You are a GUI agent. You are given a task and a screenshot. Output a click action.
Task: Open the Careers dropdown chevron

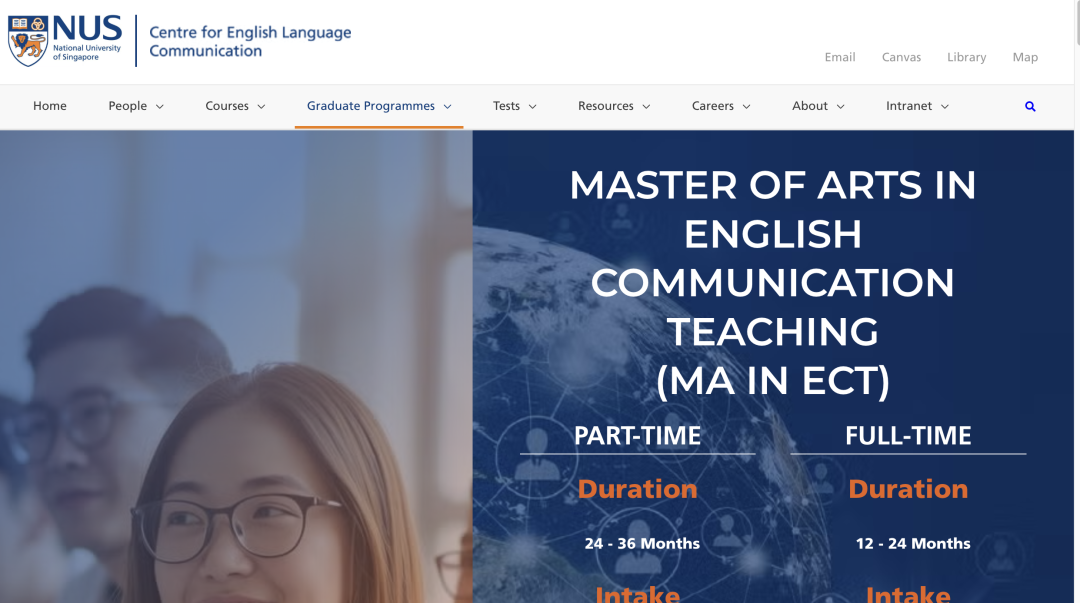tap(746, 107)
